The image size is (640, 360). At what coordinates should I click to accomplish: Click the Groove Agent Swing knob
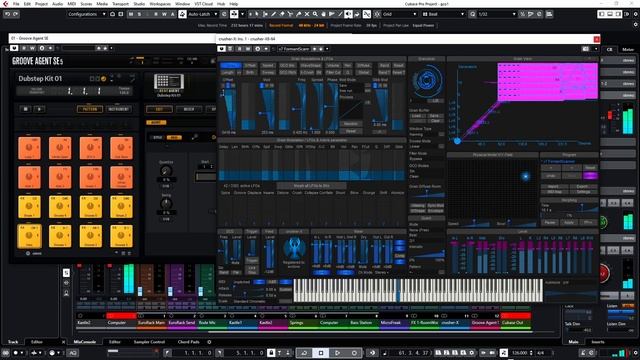166,204
